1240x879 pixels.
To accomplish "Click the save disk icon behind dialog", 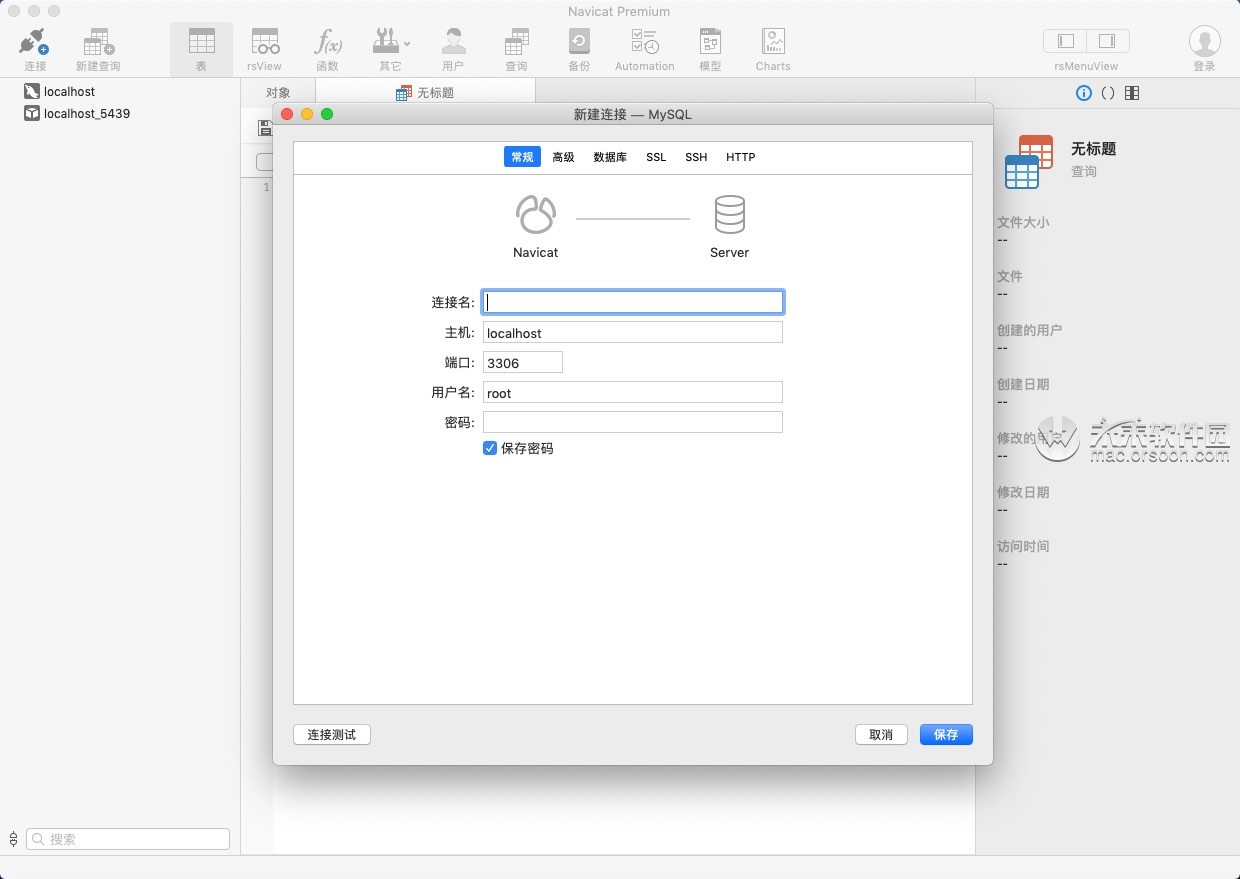I will click(x=264, y=127).
